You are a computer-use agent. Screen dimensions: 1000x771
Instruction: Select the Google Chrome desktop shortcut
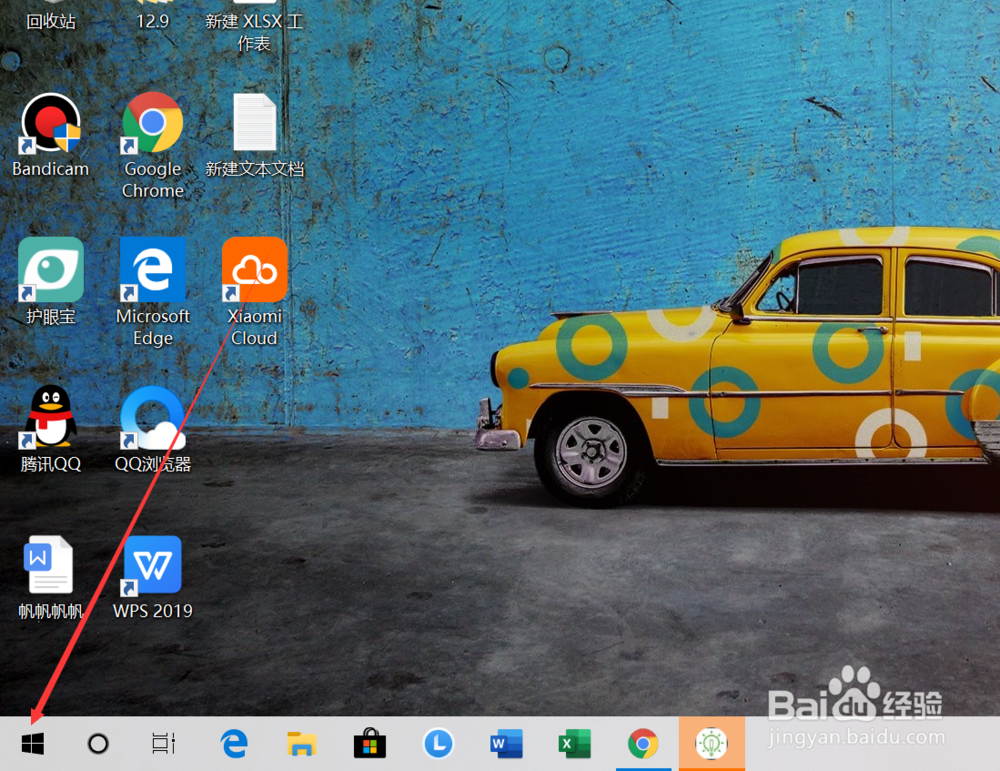152,145
